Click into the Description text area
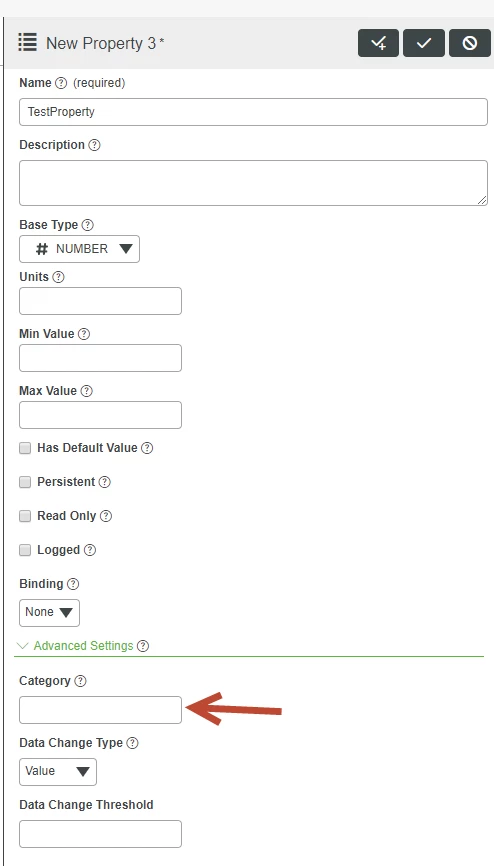This screenshot has height=866, width=494. pos(254,183)
